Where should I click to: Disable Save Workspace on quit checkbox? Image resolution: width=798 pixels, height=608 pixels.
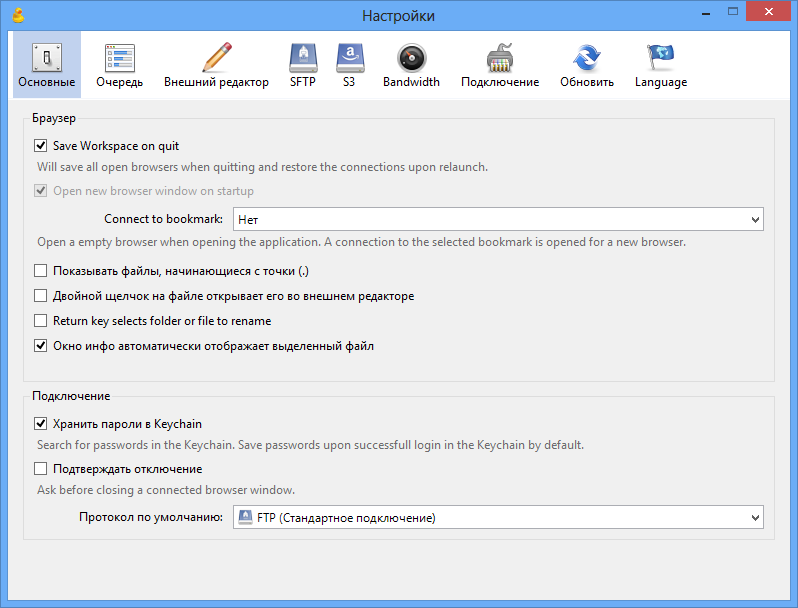(x=41, y=146)
